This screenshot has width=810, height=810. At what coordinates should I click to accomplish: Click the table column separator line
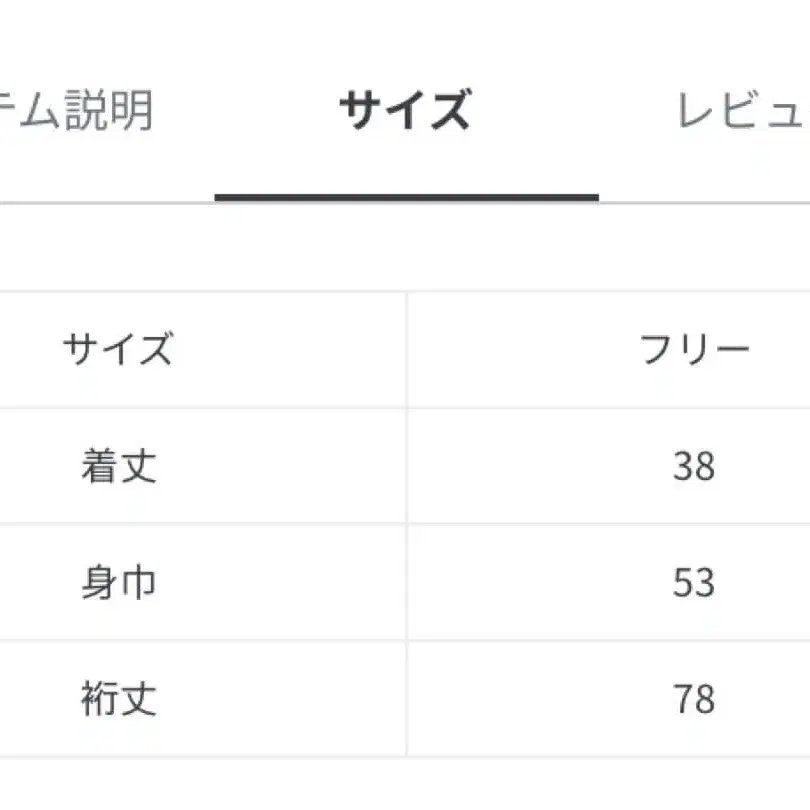[406, 520]
